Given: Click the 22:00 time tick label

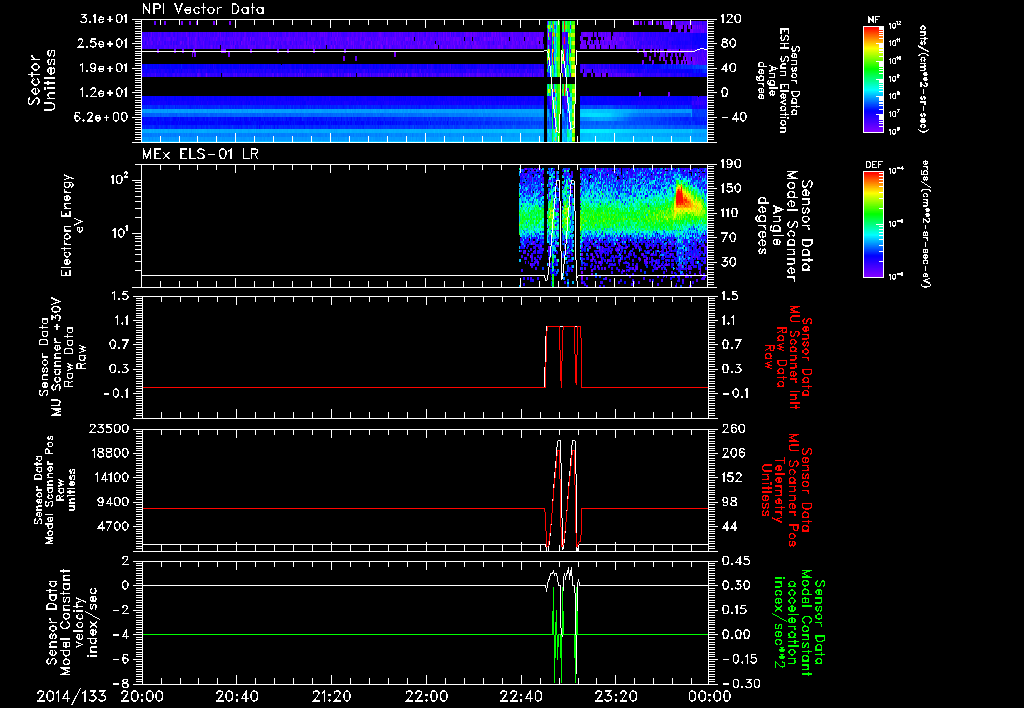Looking at the screenshot, I should point(426,696).
